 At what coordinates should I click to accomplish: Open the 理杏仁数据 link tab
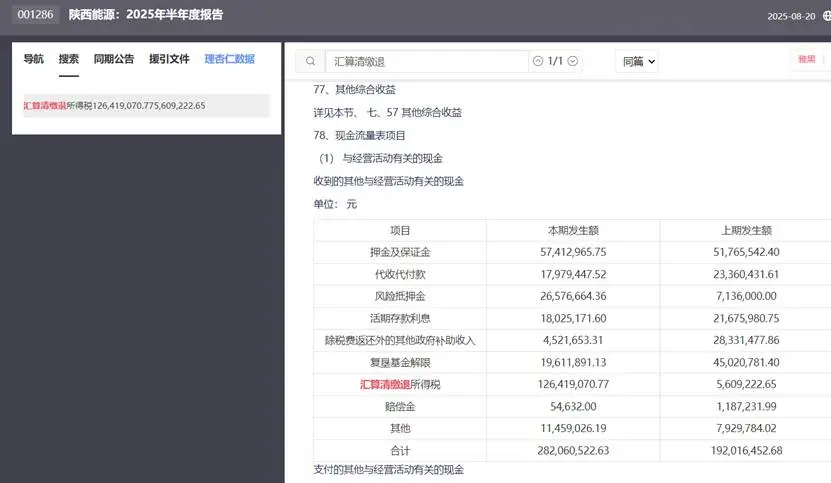[229, 59]
